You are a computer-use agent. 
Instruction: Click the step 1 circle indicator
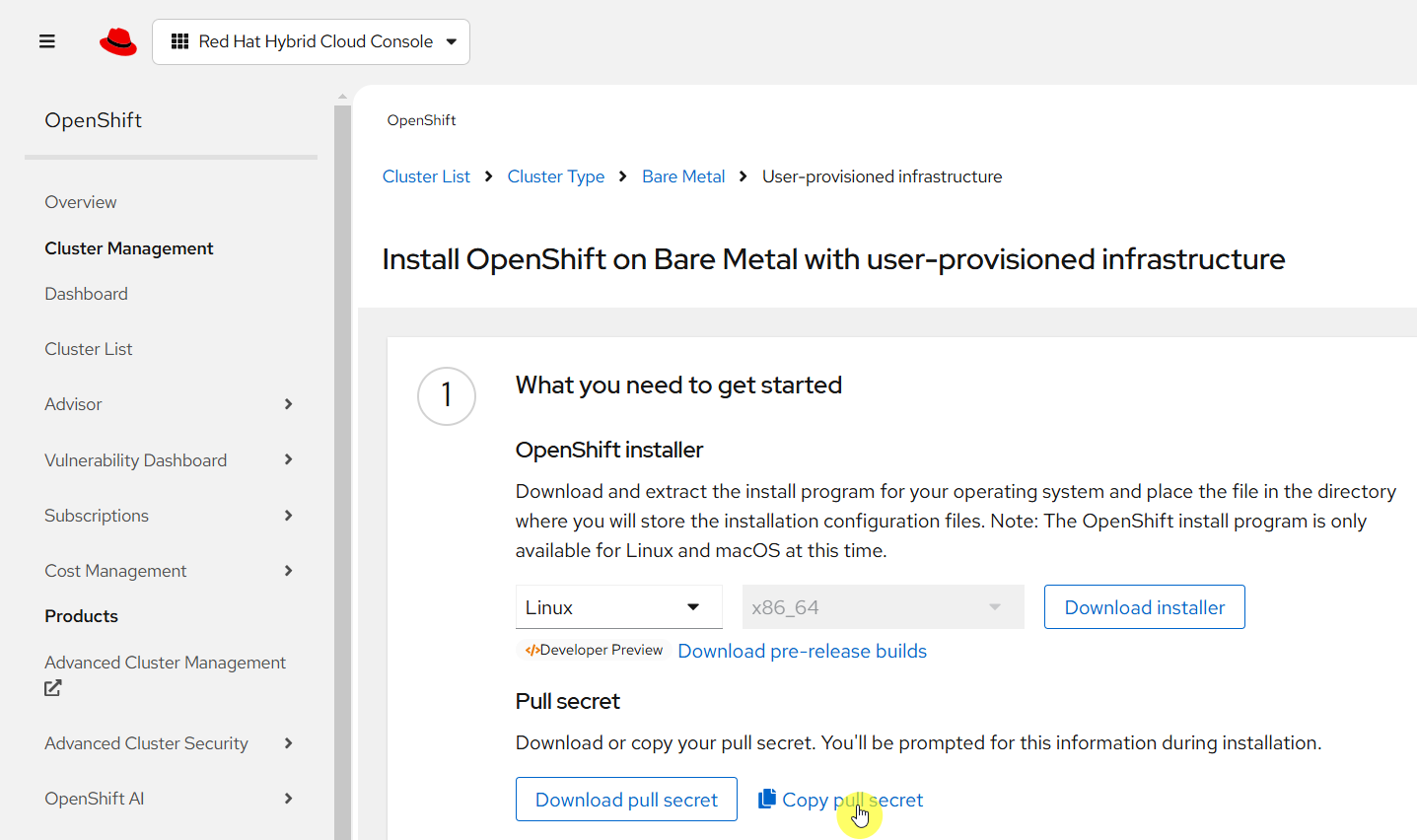point(447,395)
